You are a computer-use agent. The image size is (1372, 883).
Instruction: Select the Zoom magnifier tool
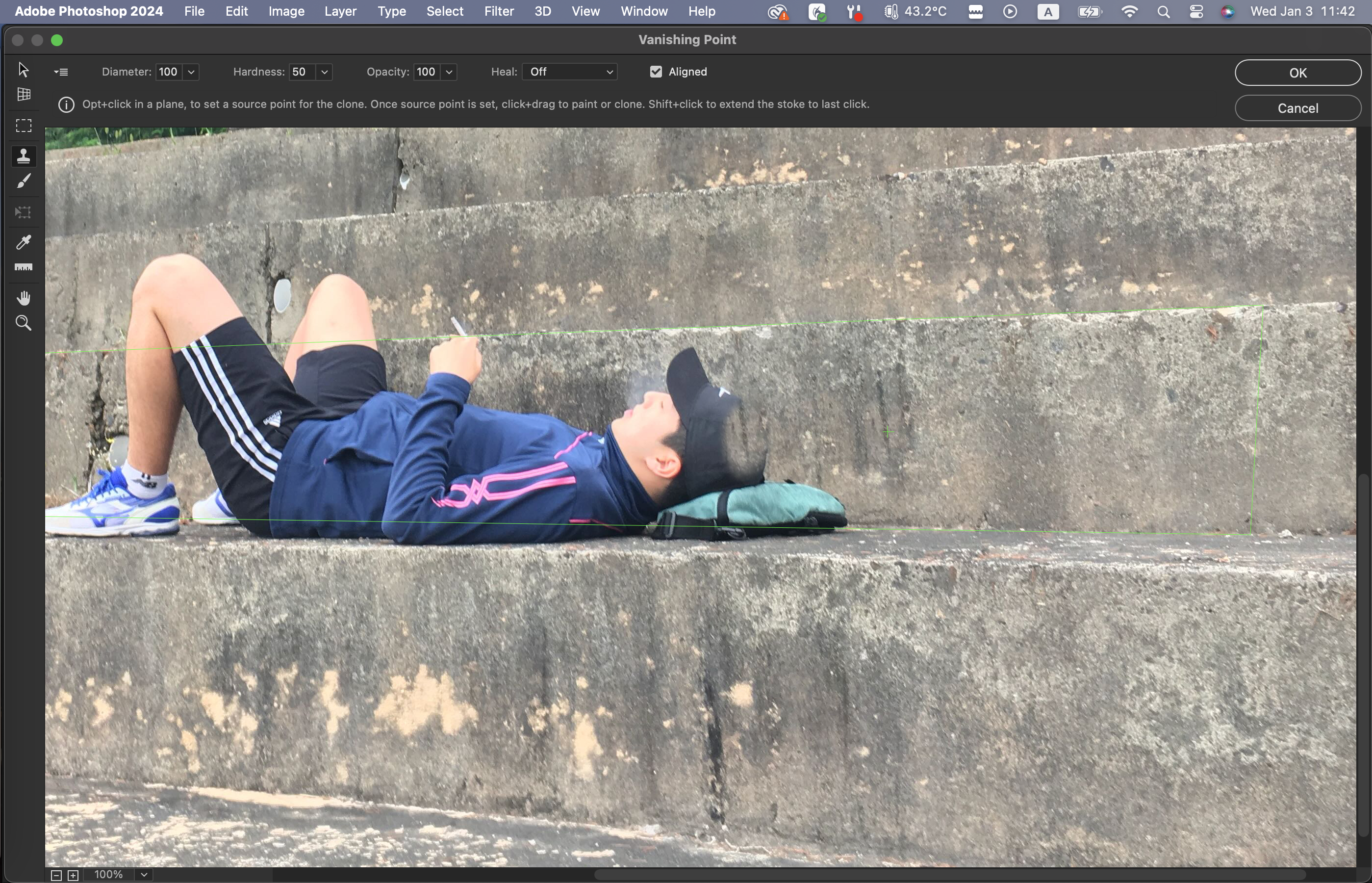click(x=24, y=323)
